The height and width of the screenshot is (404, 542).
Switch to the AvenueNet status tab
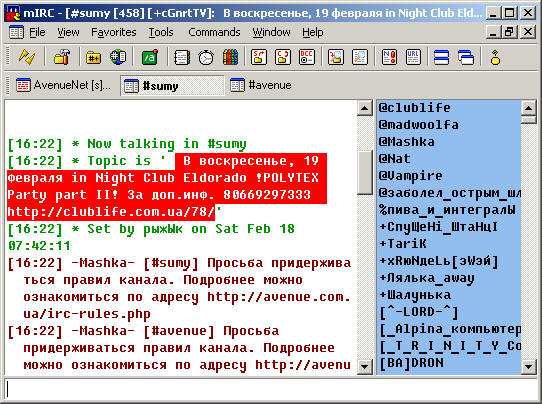click(63, 85)
